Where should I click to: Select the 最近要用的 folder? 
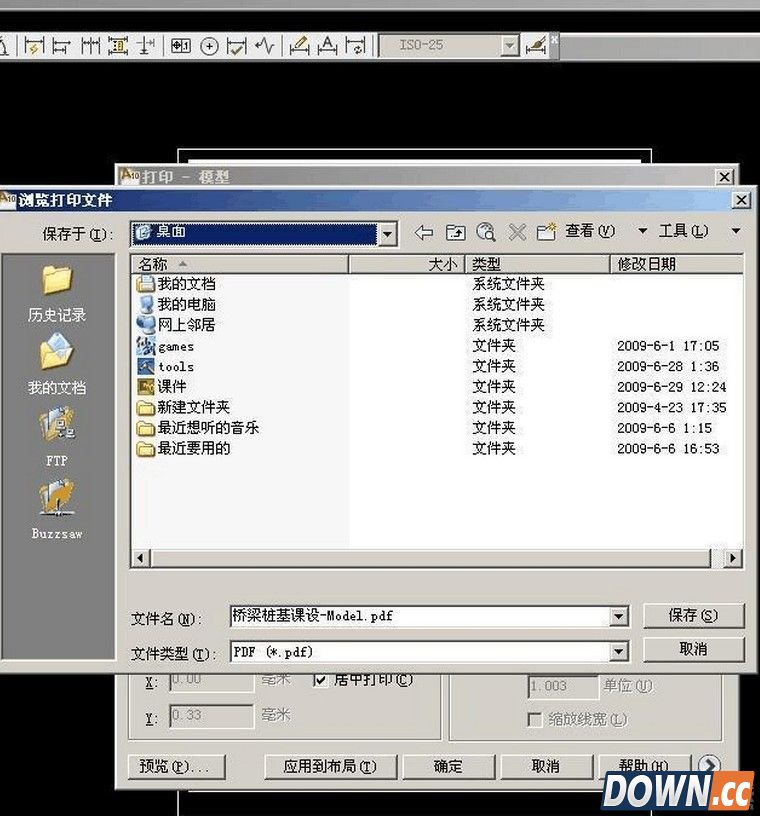[183, 448]
